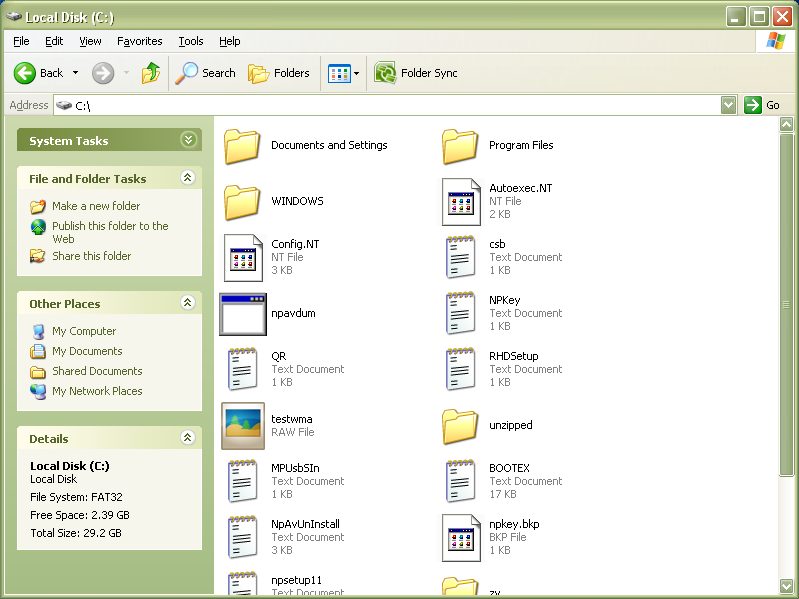Select the npavdum application icon
This screenshot has width=799, height=599.
point(242,314)
